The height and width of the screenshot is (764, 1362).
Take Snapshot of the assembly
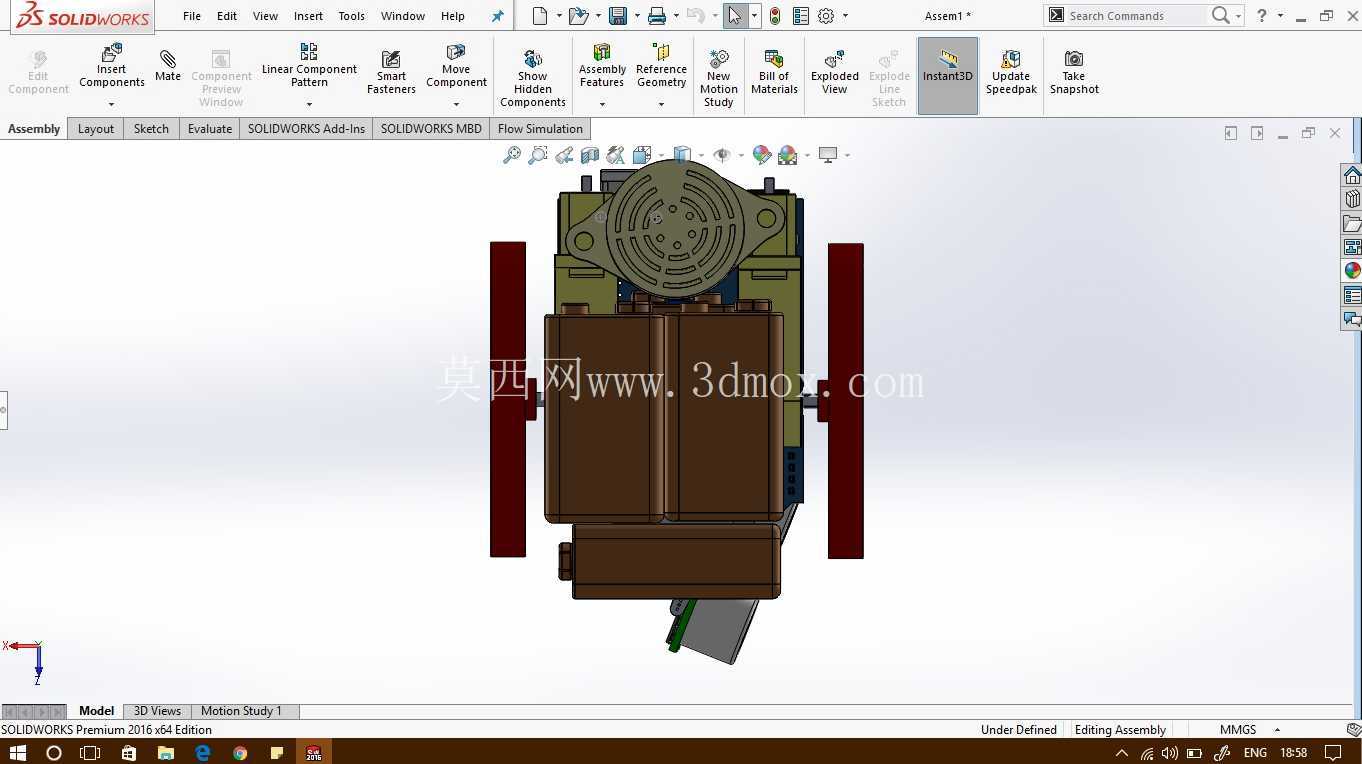1074,72
